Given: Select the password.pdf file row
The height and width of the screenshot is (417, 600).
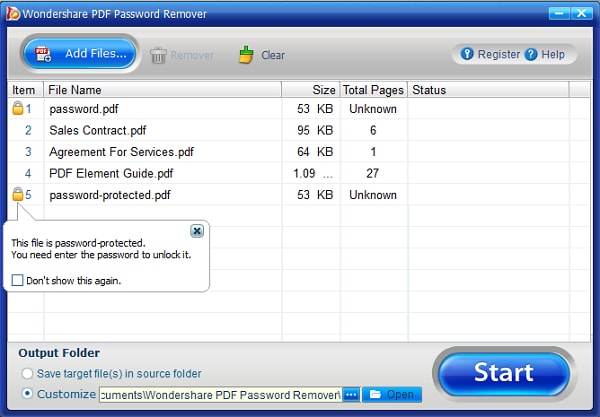Looking at the screenshot, I should [298, 109].
